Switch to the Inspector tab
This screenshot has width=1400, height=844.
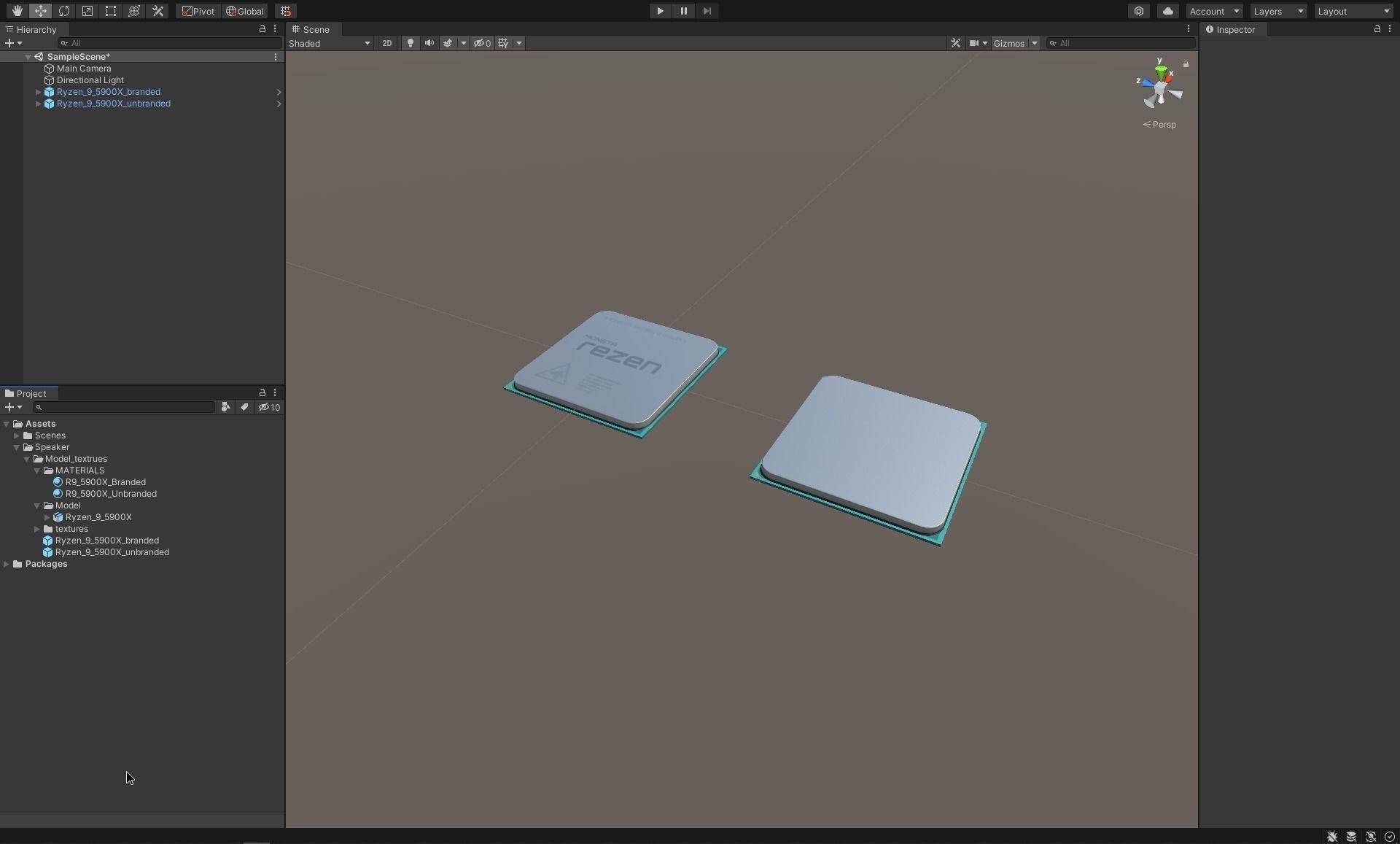tap(1231, 29)
